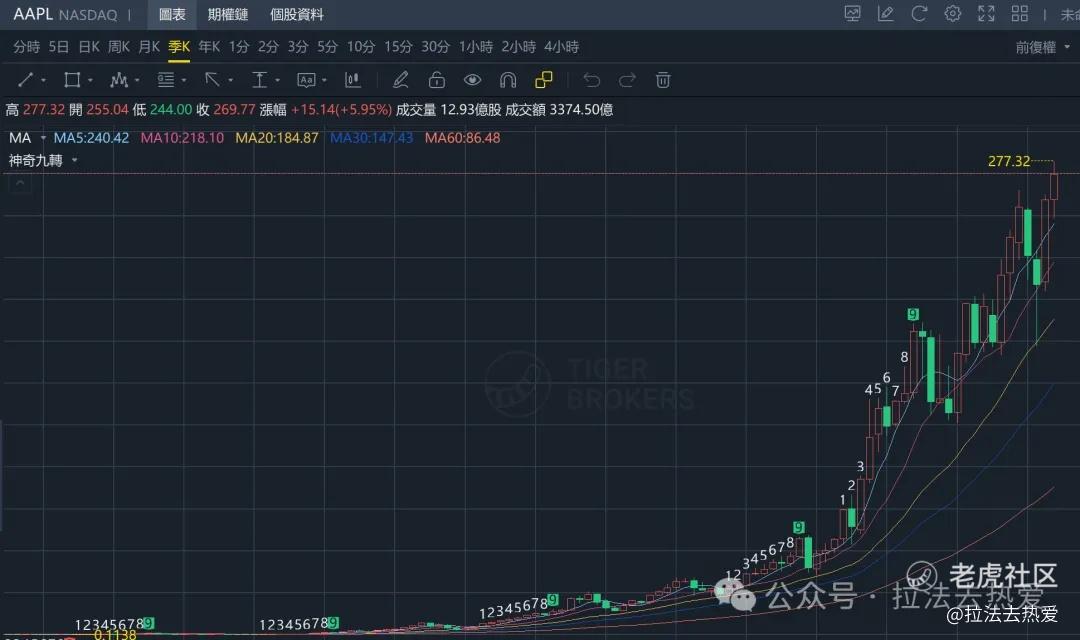
Task: Select the 月K timeframe
Action: click(x=149, y=47)
